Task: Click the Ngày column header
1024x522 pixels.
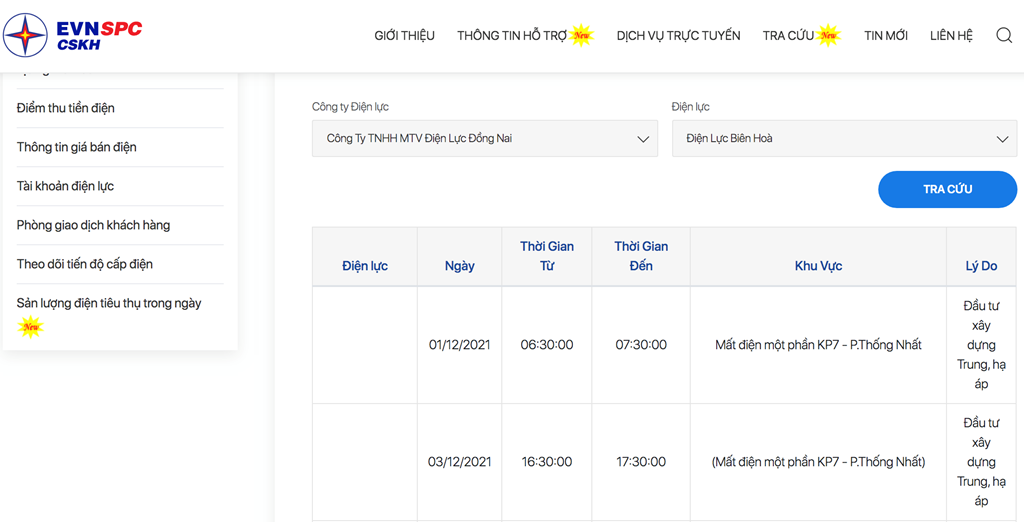Action: coord(460,266)
